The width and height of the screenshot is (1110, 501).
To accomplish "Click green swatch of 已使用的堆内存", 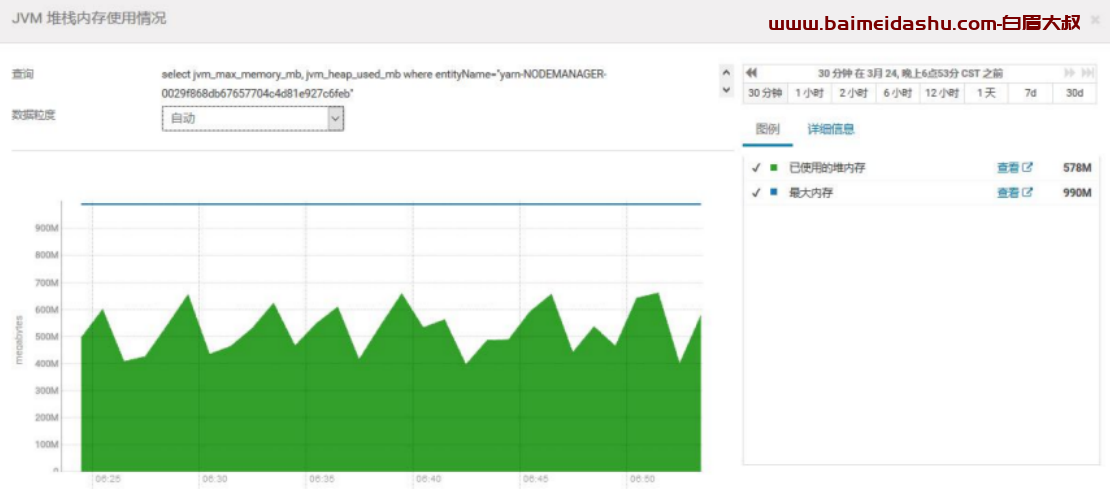I will click(774, 168).
